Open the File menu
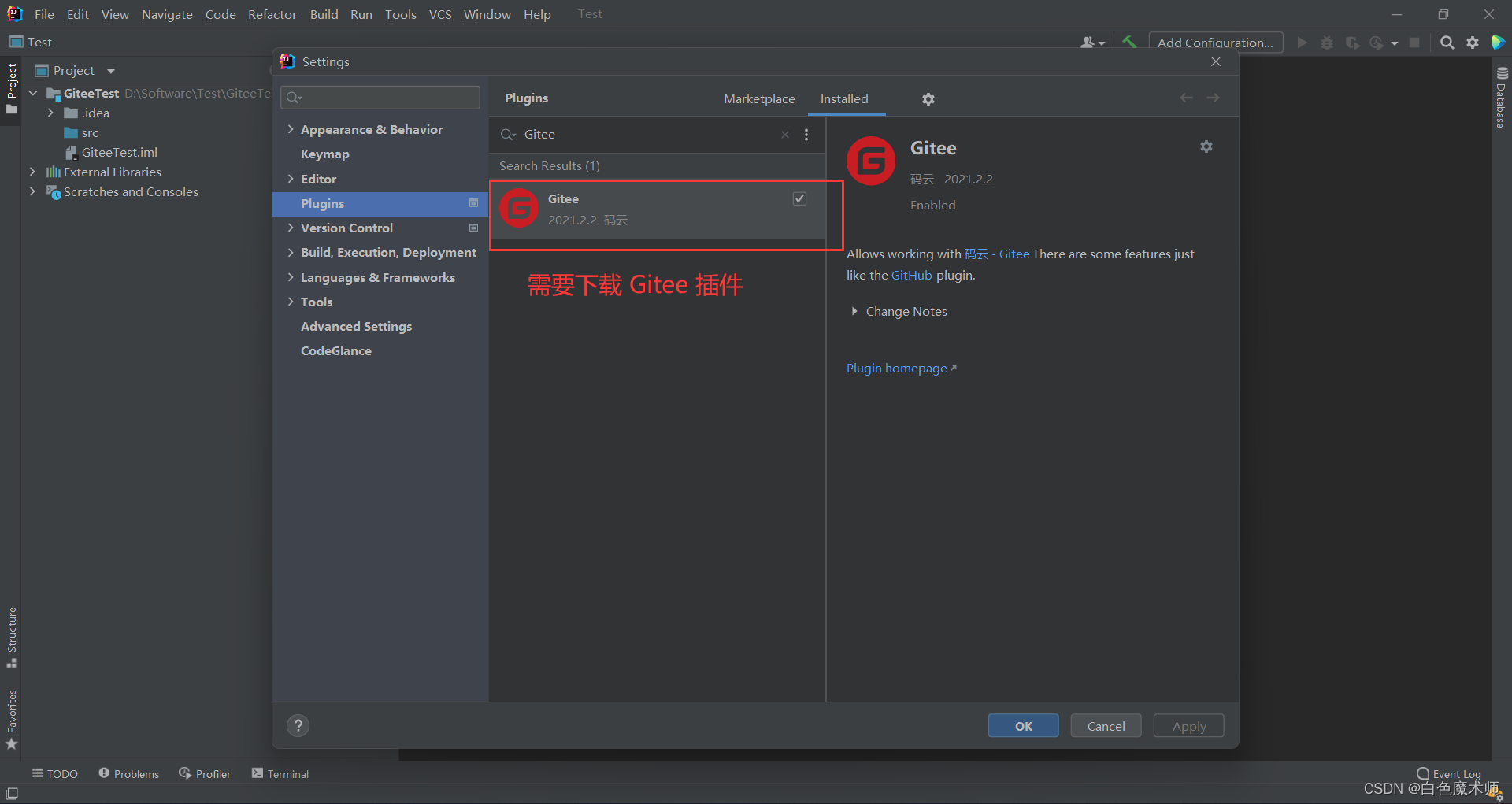The image size is (1512, 804). click(44, 14)
